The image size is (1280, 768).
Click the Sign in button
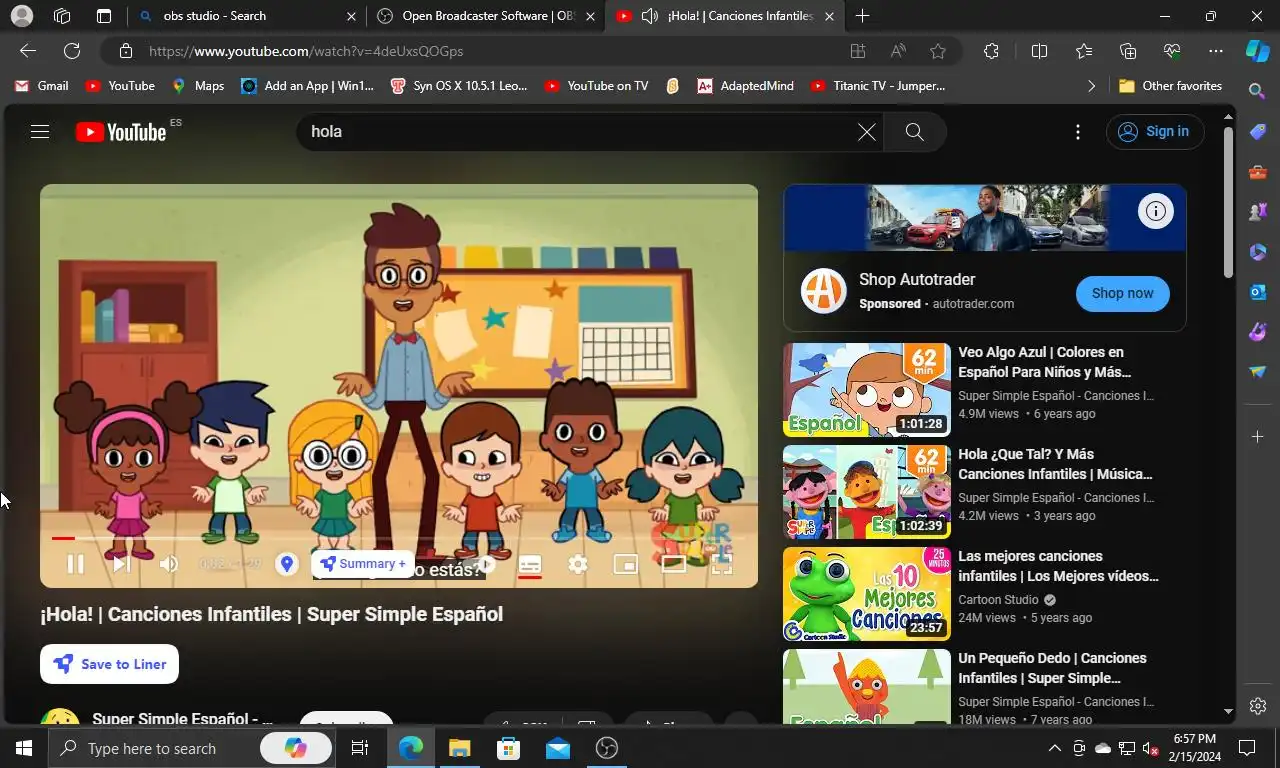(x=1155, y=131)
